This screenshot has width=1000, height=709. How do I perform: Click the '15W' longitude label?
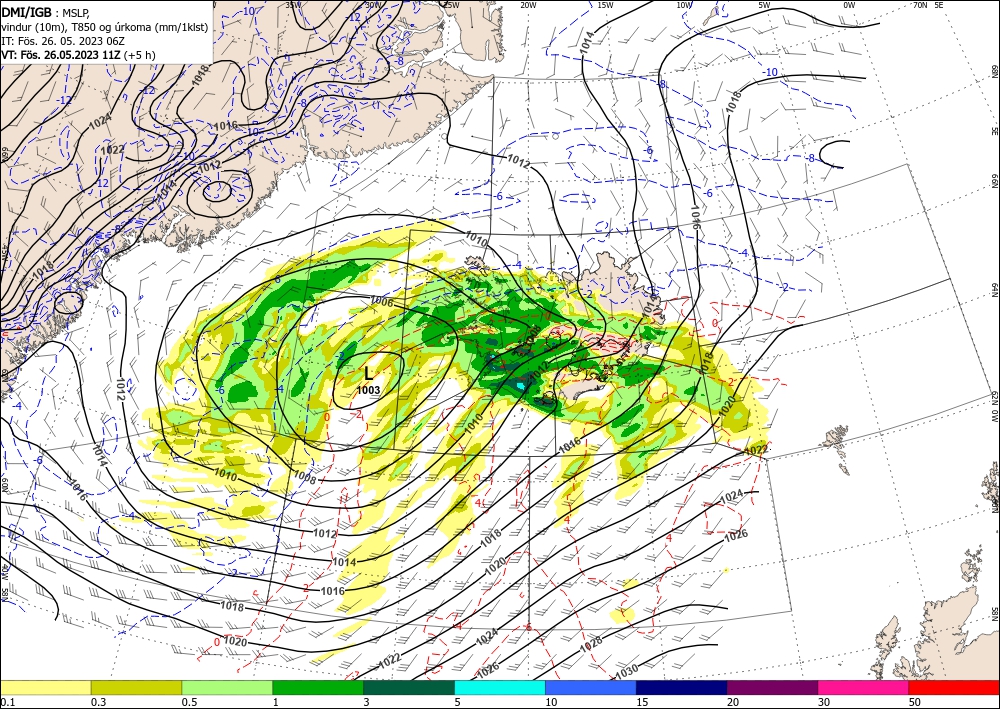(606, 4)
